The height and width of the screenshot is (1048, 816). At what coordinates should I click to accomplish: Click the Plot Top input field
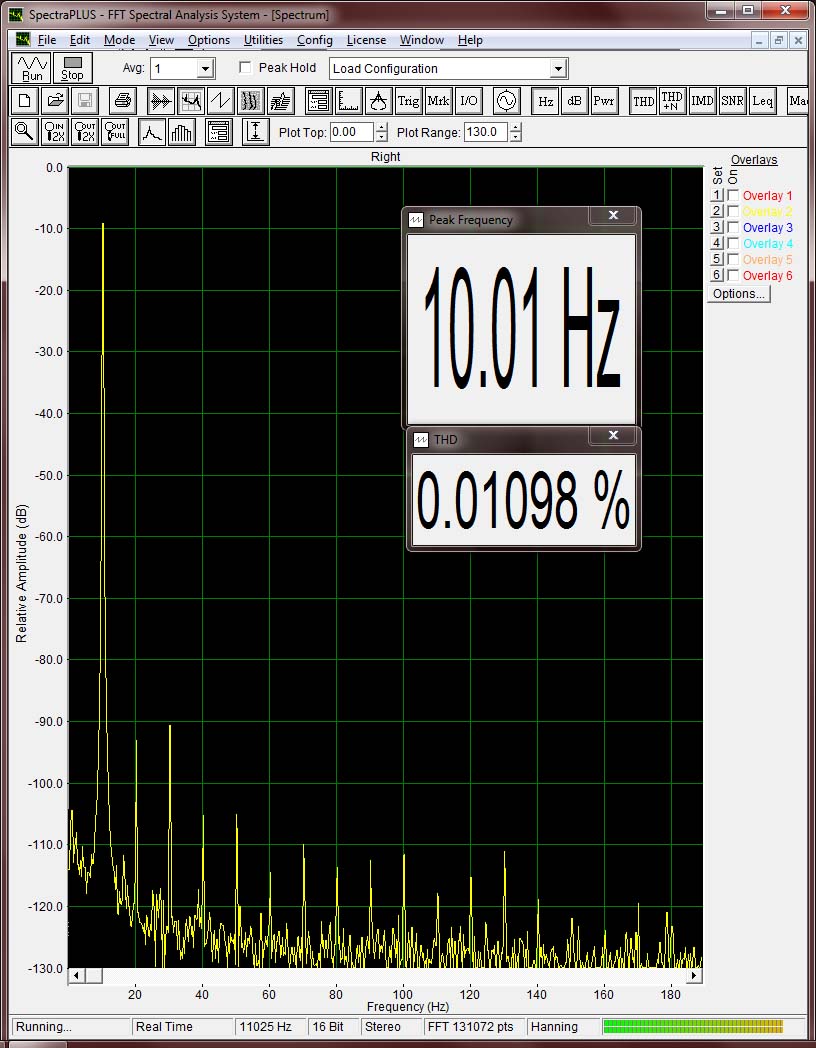pos(351,132)
